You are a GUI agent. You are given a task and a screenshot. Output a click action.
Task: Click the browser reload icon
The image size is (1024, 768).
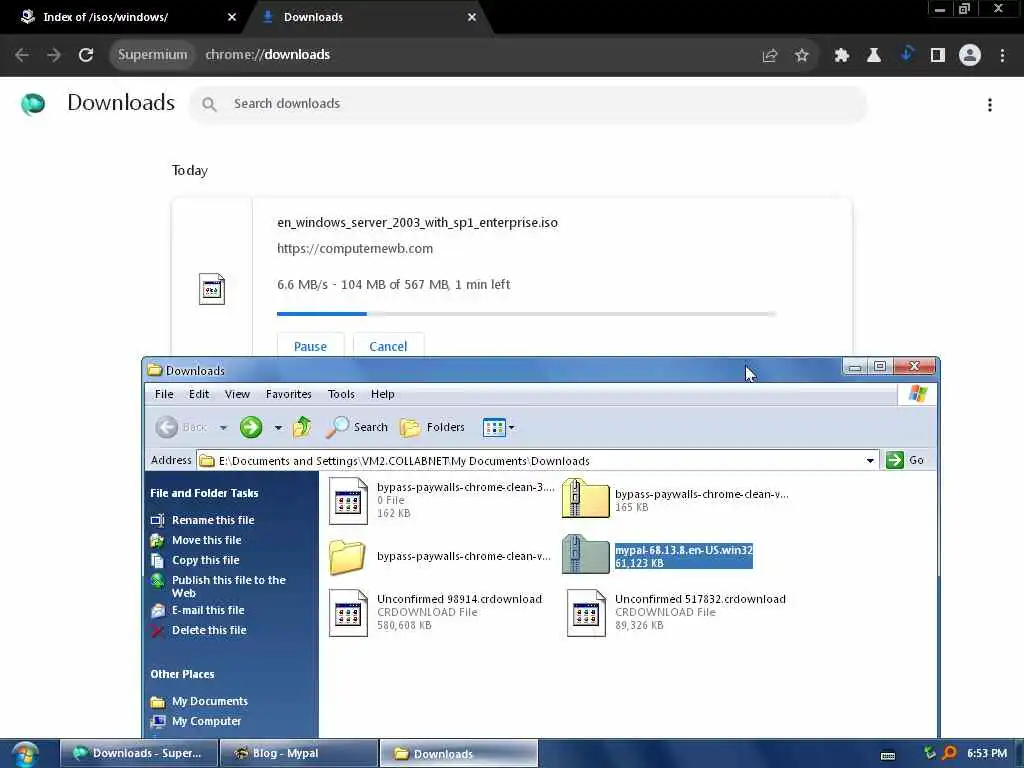pos(86,55)
